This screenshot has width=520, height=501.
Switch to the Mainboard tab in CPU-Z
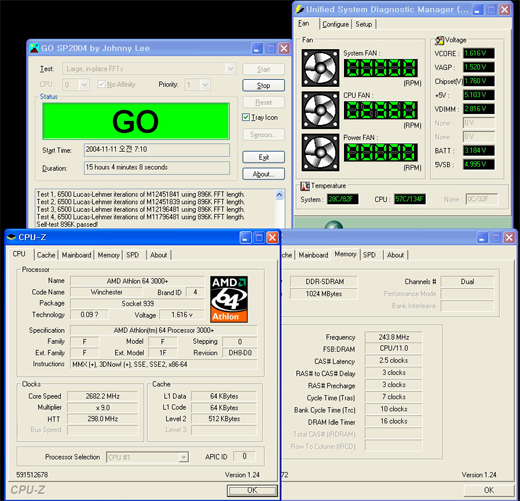(76, 255)
